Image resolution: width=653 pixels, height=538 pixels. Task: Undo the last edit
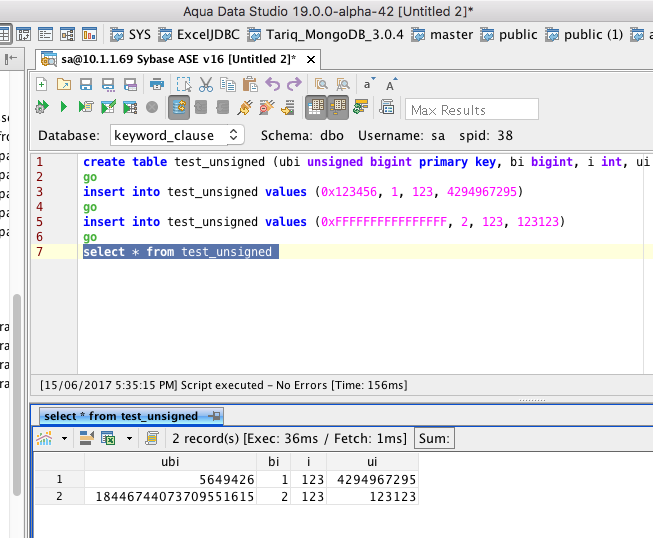(x=272, y=85)
